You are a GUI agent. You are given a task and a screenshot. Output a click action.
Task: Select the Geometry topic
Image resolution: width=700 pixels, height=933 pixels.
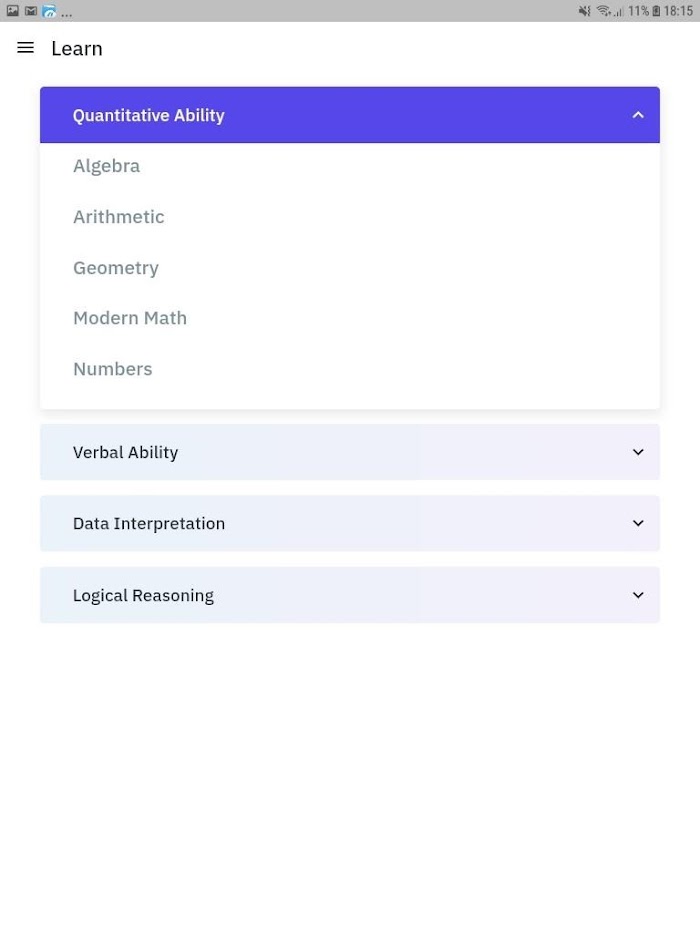[x=116, y=268]
